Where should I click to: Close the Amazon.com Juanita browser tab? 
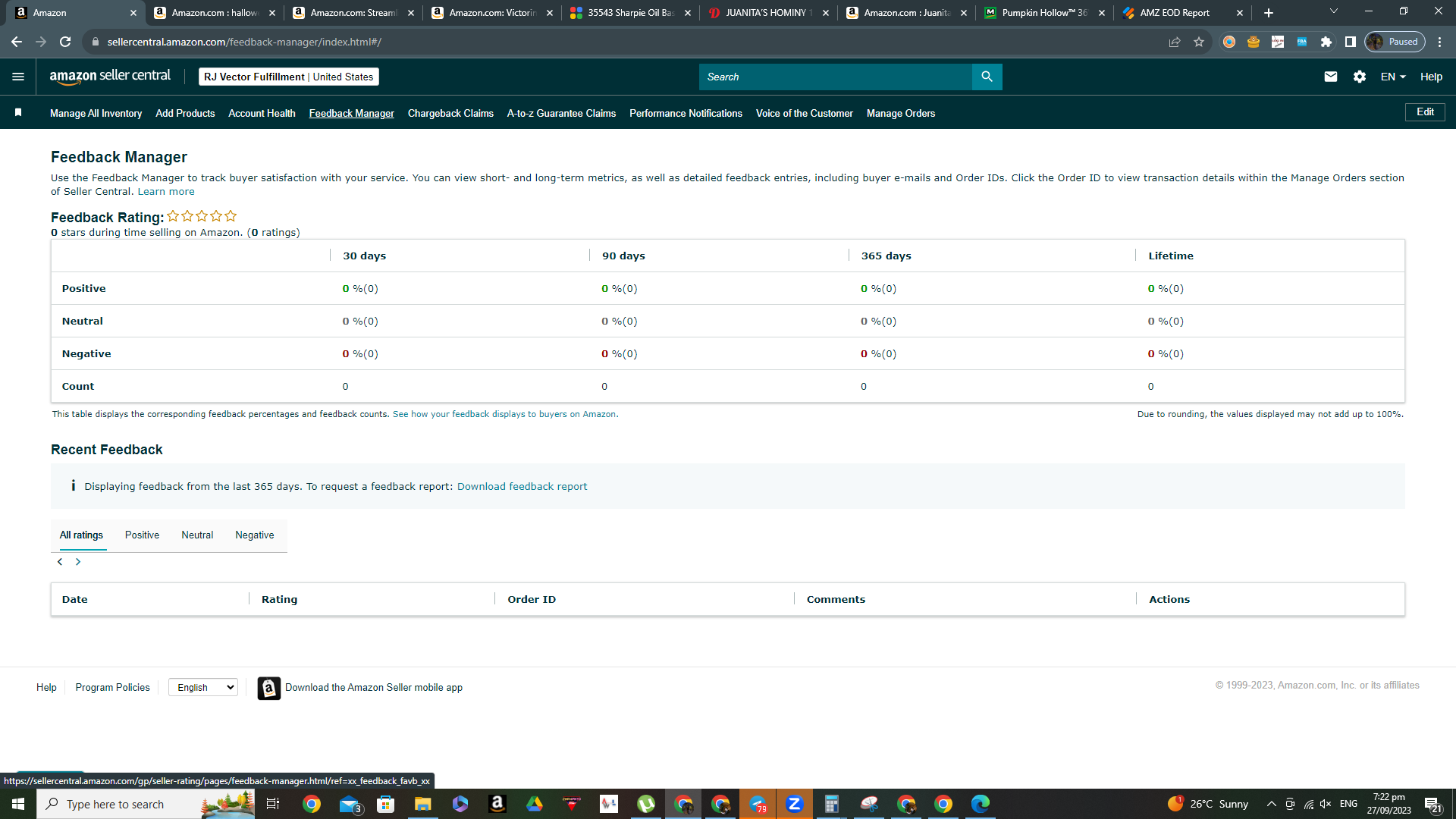[x=964, y=13]
